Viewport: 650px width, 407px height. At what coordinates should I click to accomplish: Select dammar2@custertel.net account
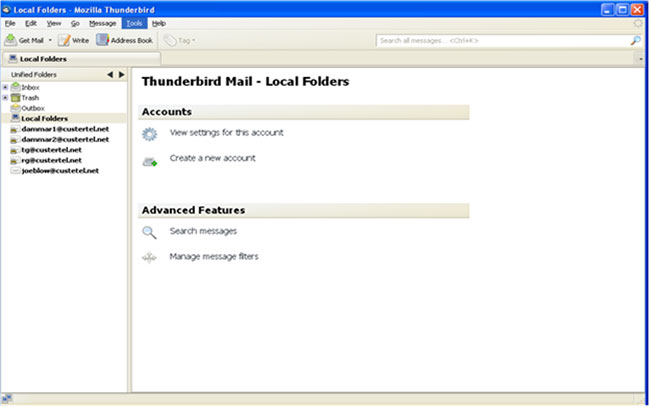point(60,139)
